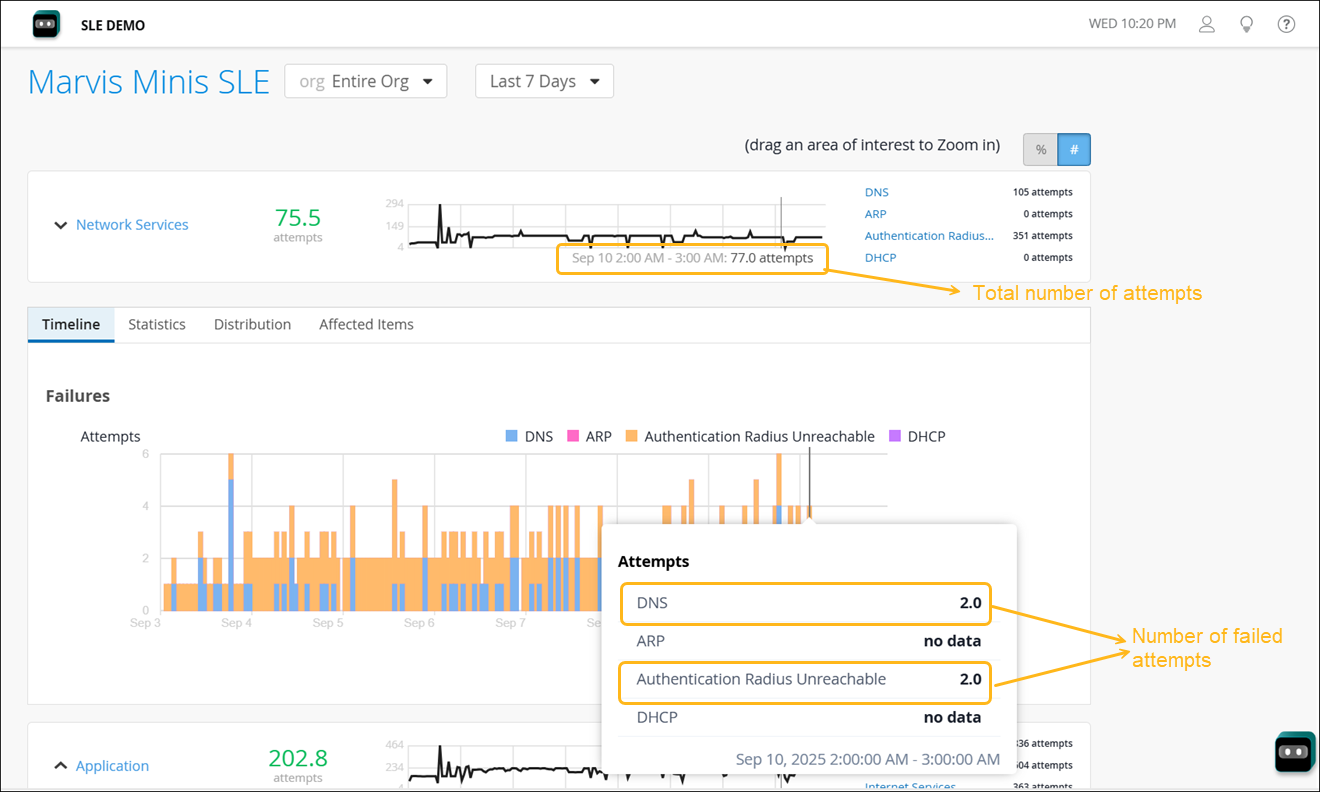Select the Affected Items tab
1320x792 pixels.
tap(366, 324)
